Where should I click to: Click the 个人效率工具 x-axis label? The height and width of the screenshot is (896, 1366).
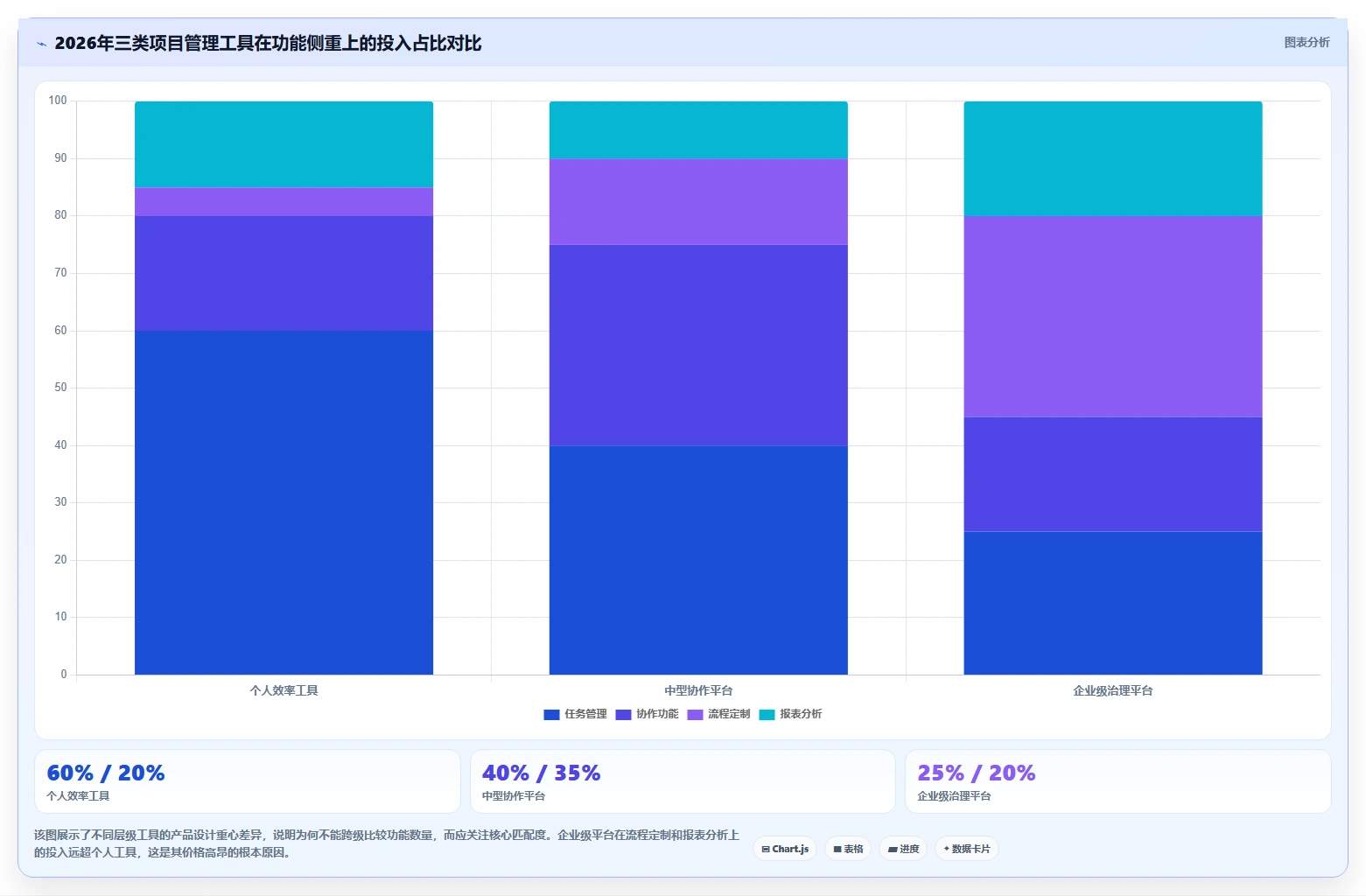coord(284,690)
